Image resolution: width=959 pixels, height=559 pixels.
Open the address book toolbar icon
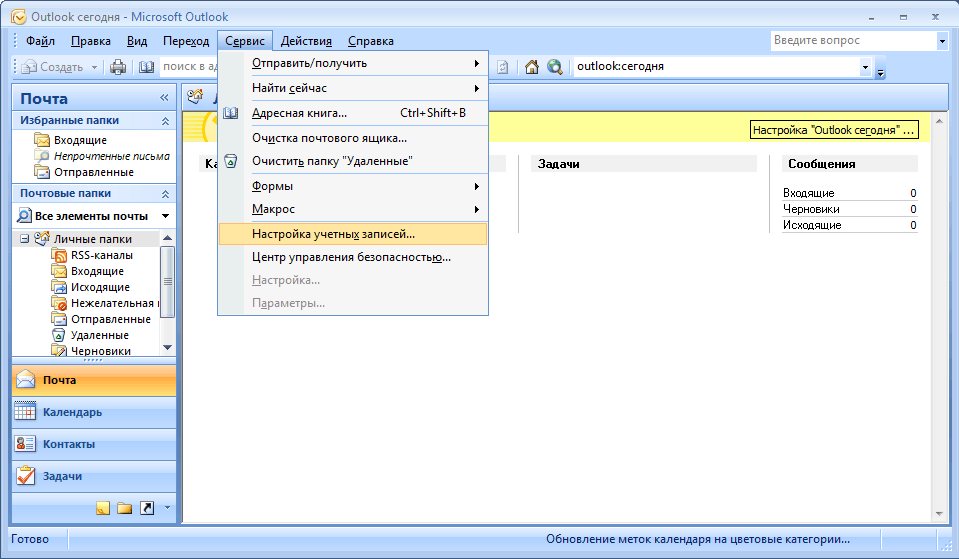click(x=147, y=67)
